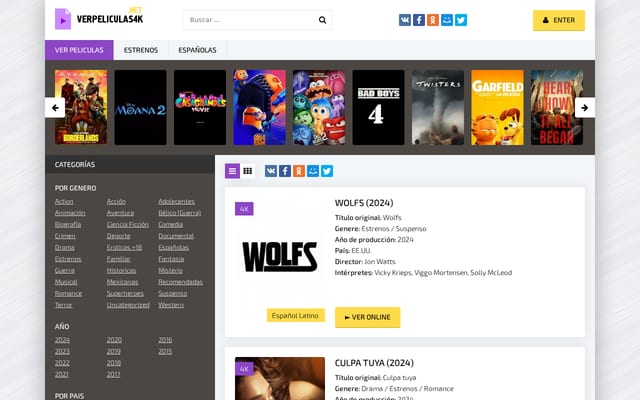Share via Odnoklassniki icon above movie list

(299, 171)
